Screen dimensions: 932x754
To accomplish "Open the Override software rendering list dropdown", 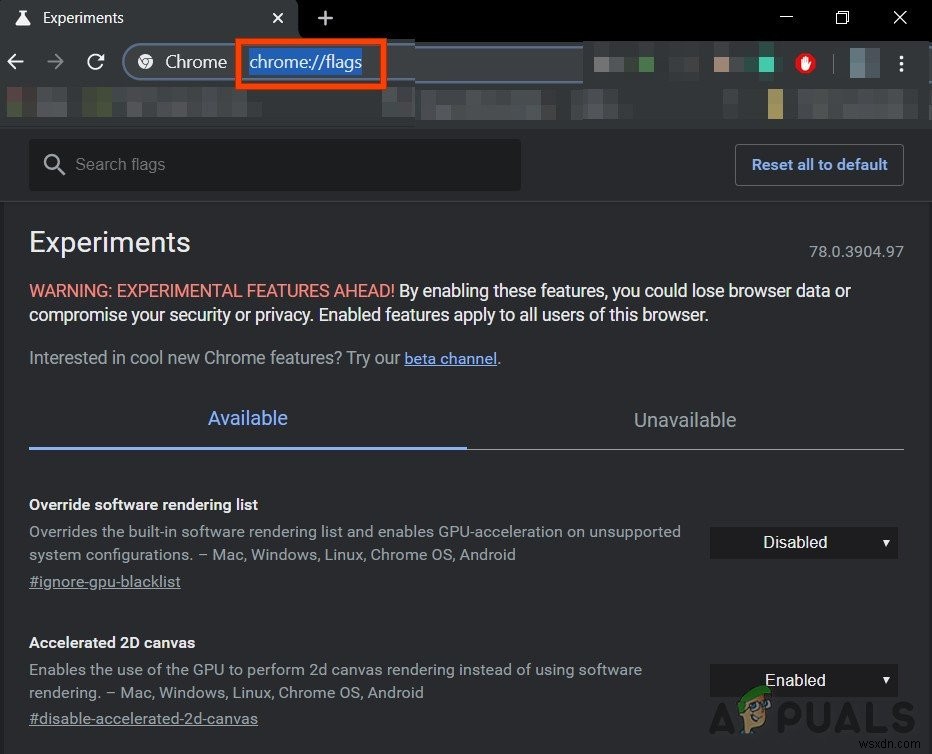I will [803, 542].
